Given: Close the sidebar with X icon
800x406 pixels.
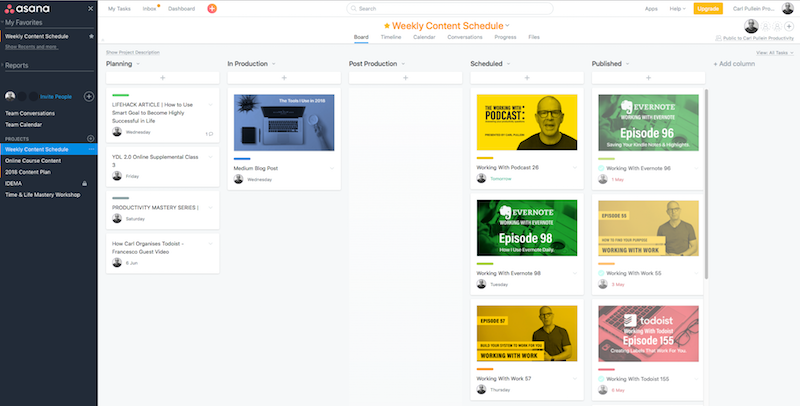Looking at the screenshot, I should [90, 9].
